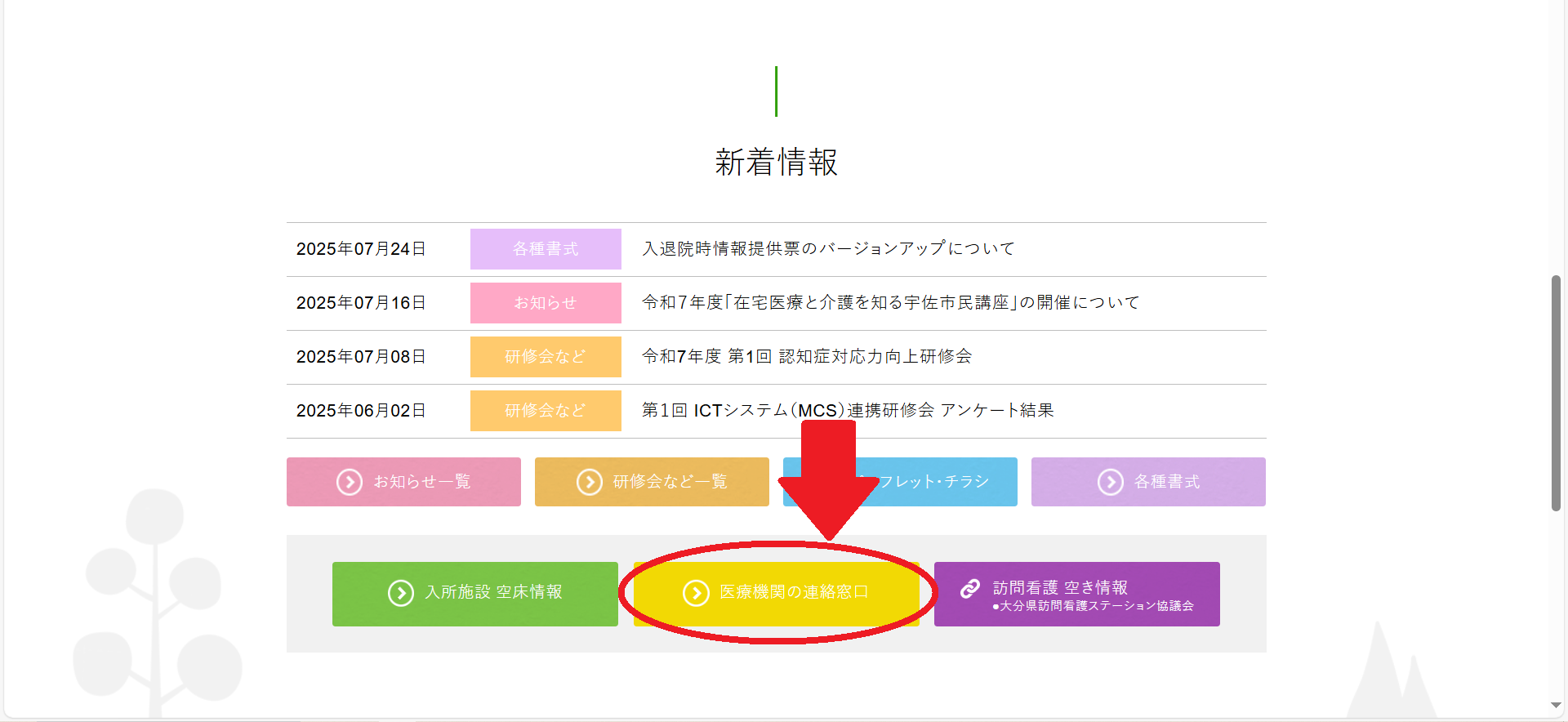Click the scroll down arrow at bottom right
The width and height of the screenshot is (1568, 722).
click(1556, 706)
